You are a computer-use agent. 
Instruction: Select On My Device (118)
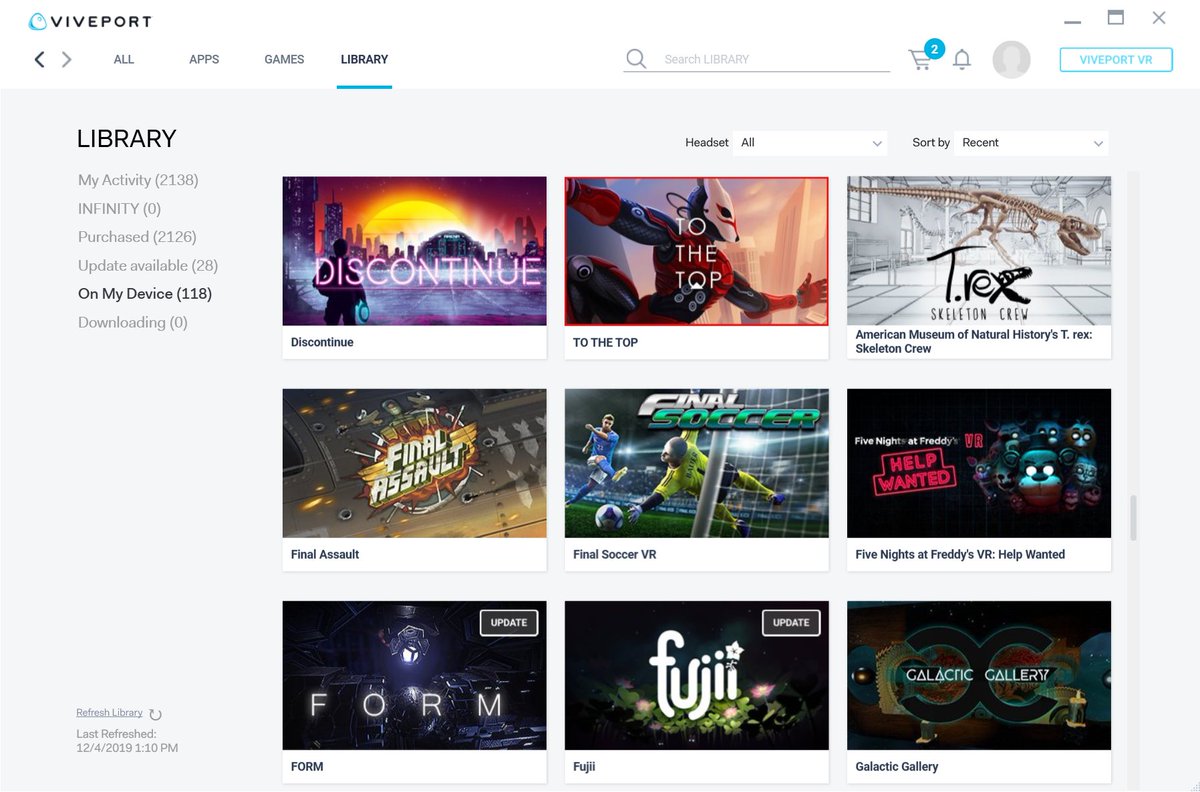pos(145,294)
